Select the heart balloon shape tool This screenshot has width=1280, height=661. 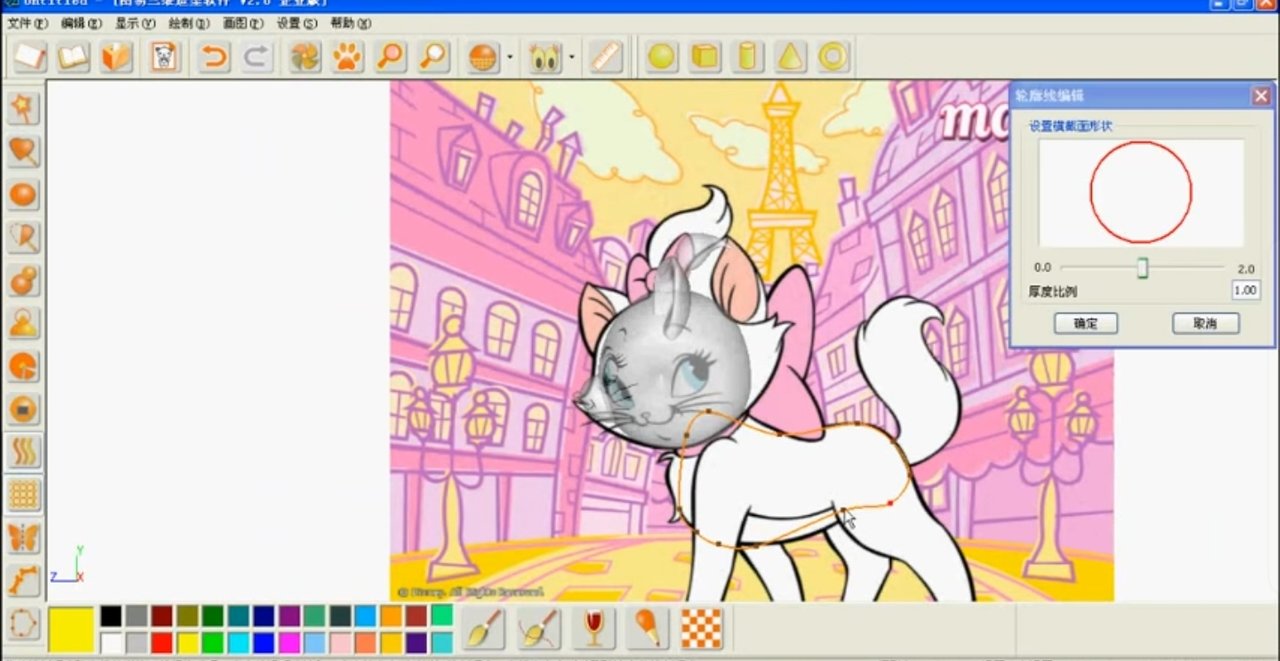[x=23, y=151]
